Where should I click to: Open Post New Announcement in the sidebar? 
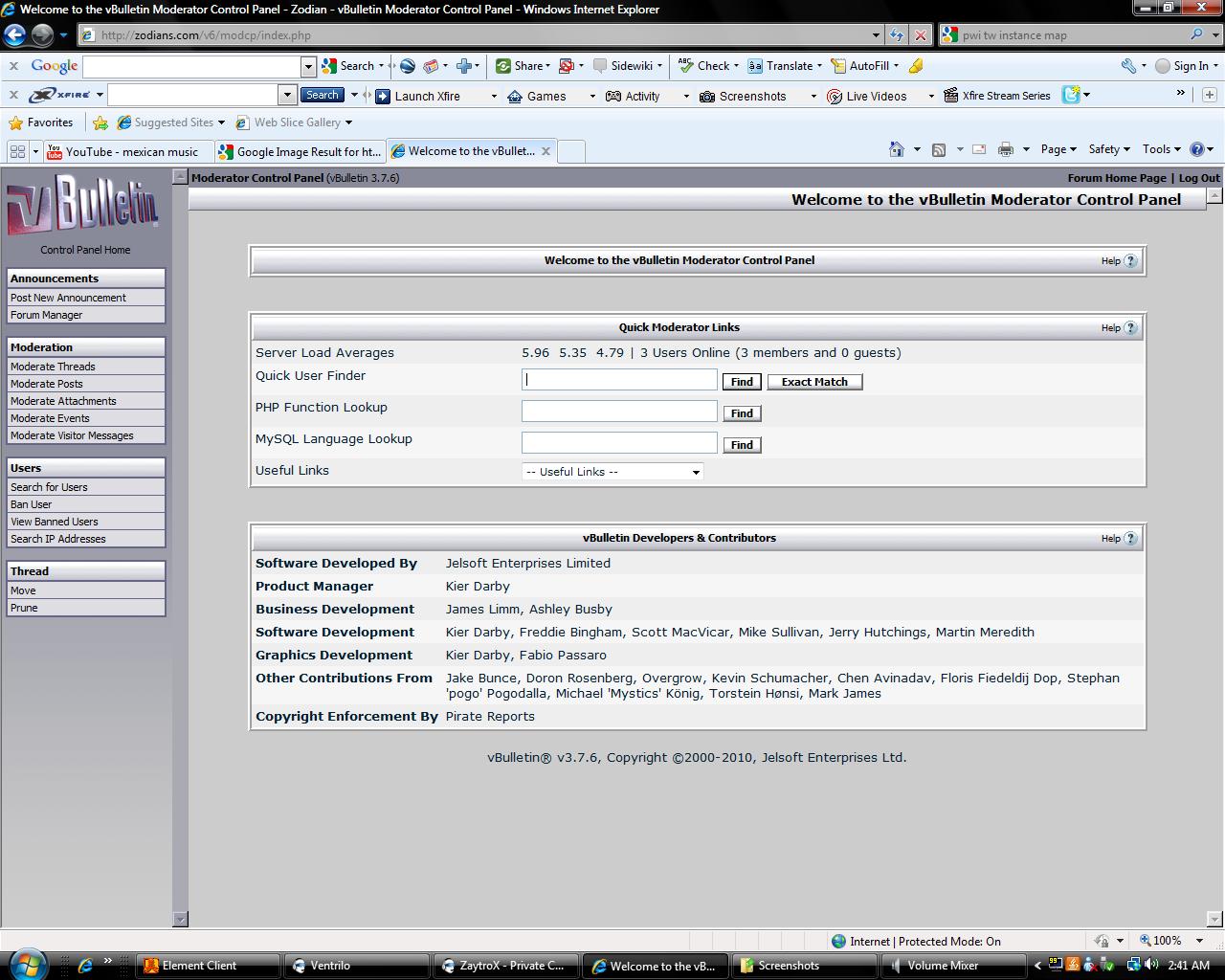86,298
